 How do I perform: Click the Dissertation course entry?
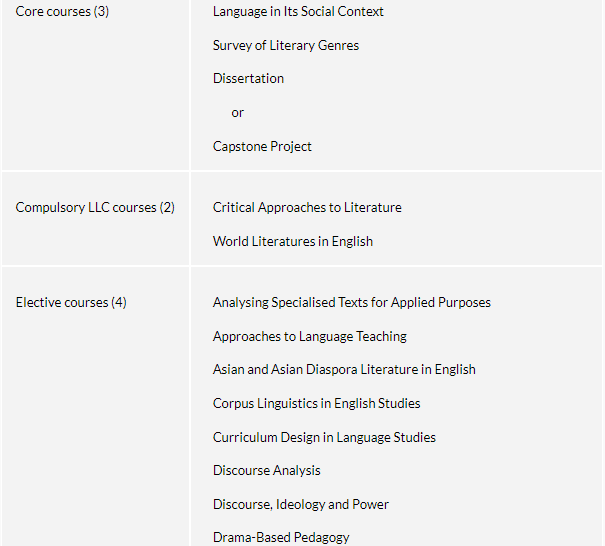pyautogui.click(x=248, y=79)
